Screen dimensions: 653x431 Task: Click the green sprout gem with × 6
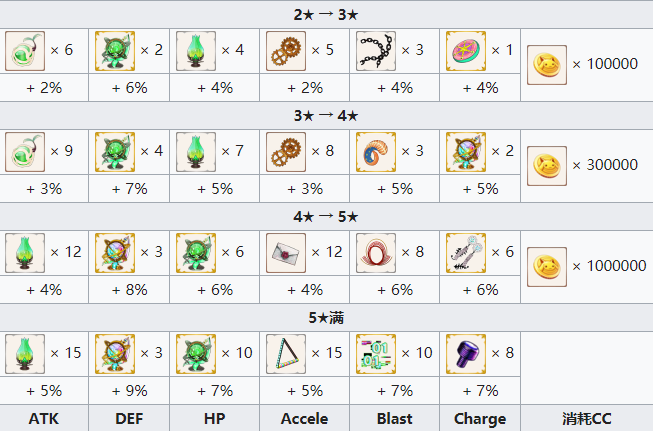click(25, 51)
